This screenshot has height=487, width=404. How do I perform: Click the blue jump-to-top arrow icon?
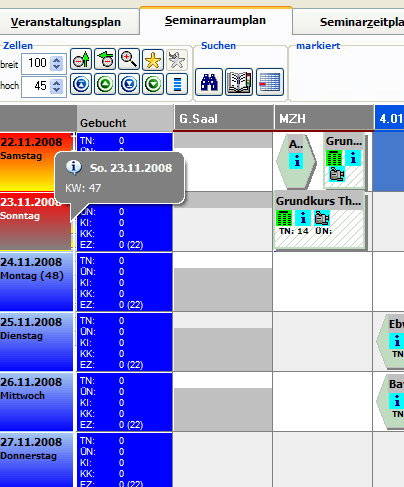(81, 84)
